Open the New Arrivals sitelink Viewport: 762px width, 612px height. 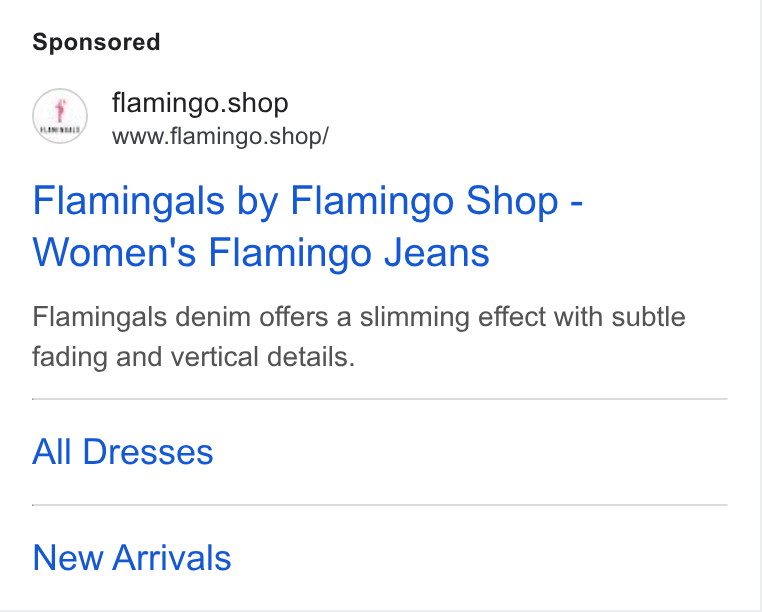click(x=132, y=558)
